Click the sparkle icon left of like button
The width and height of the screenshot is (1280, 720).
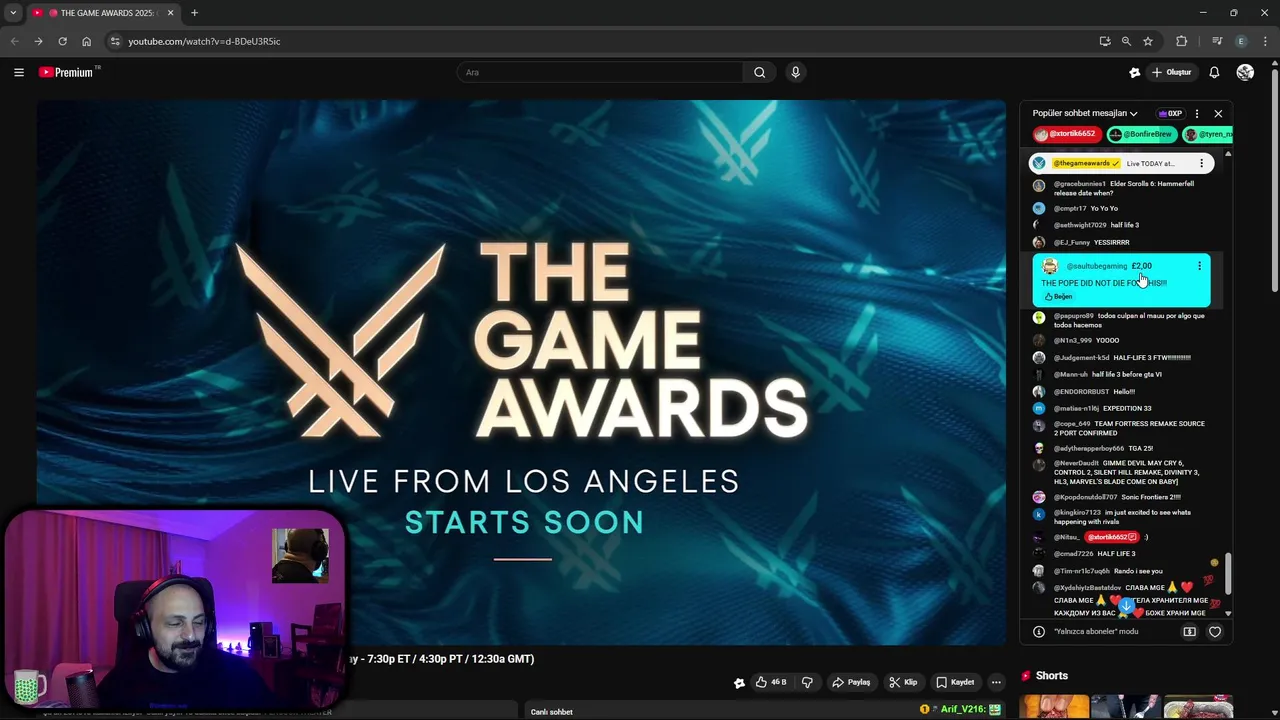(x=739, y=683)
